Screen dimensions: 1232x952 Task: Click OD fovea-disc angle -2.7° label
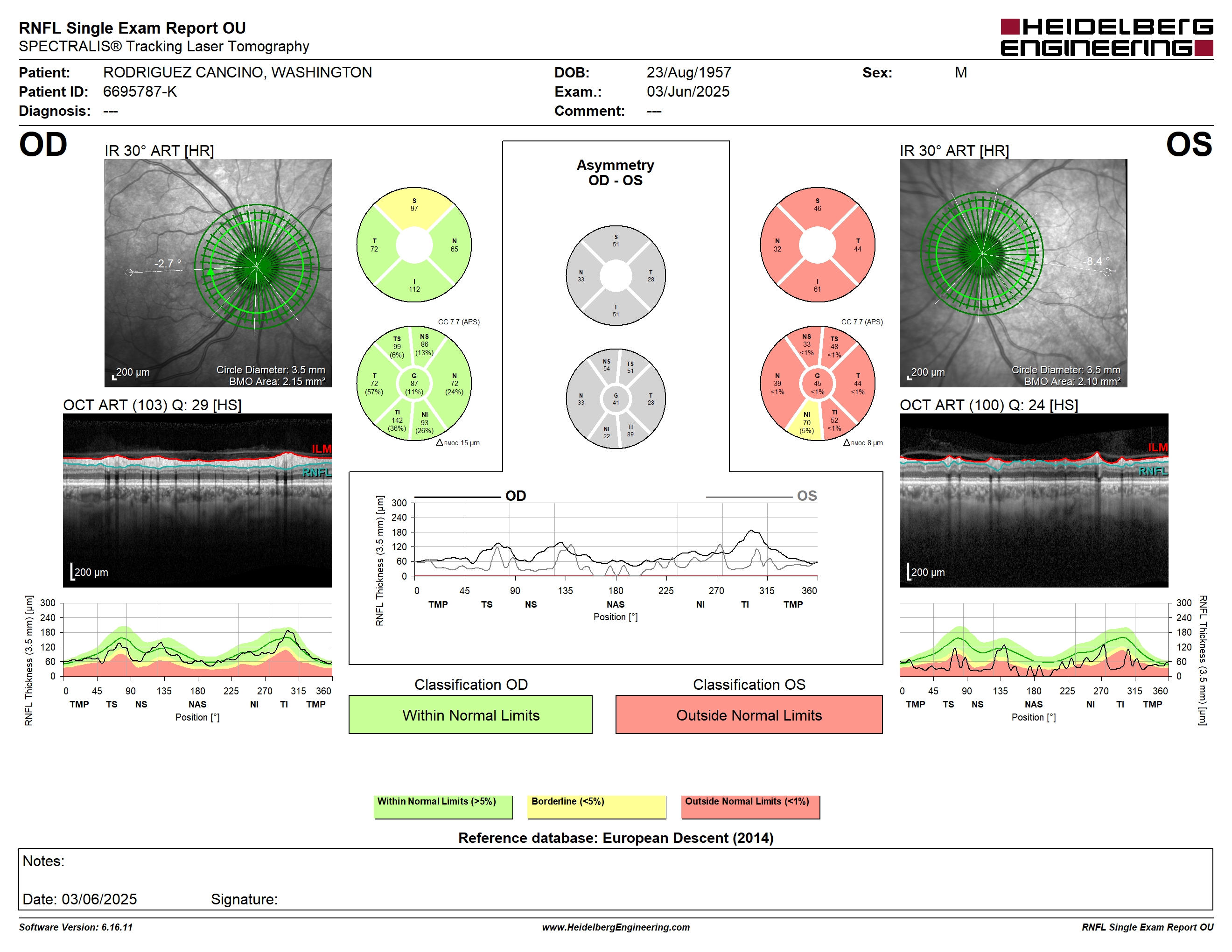pyautogui.click(x=168, y=263)
